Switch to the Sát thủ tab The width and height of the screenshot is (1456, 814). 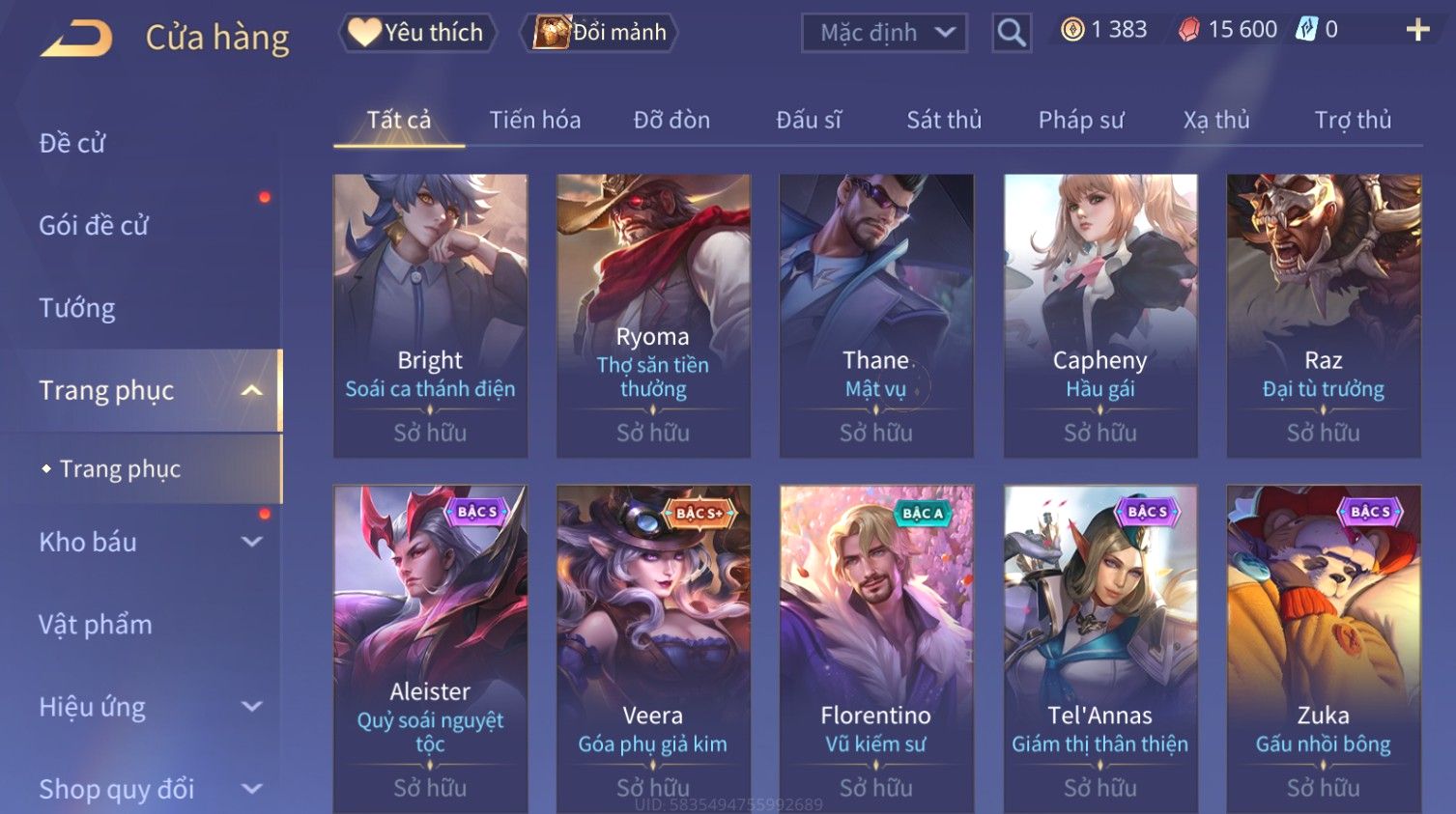943,120
